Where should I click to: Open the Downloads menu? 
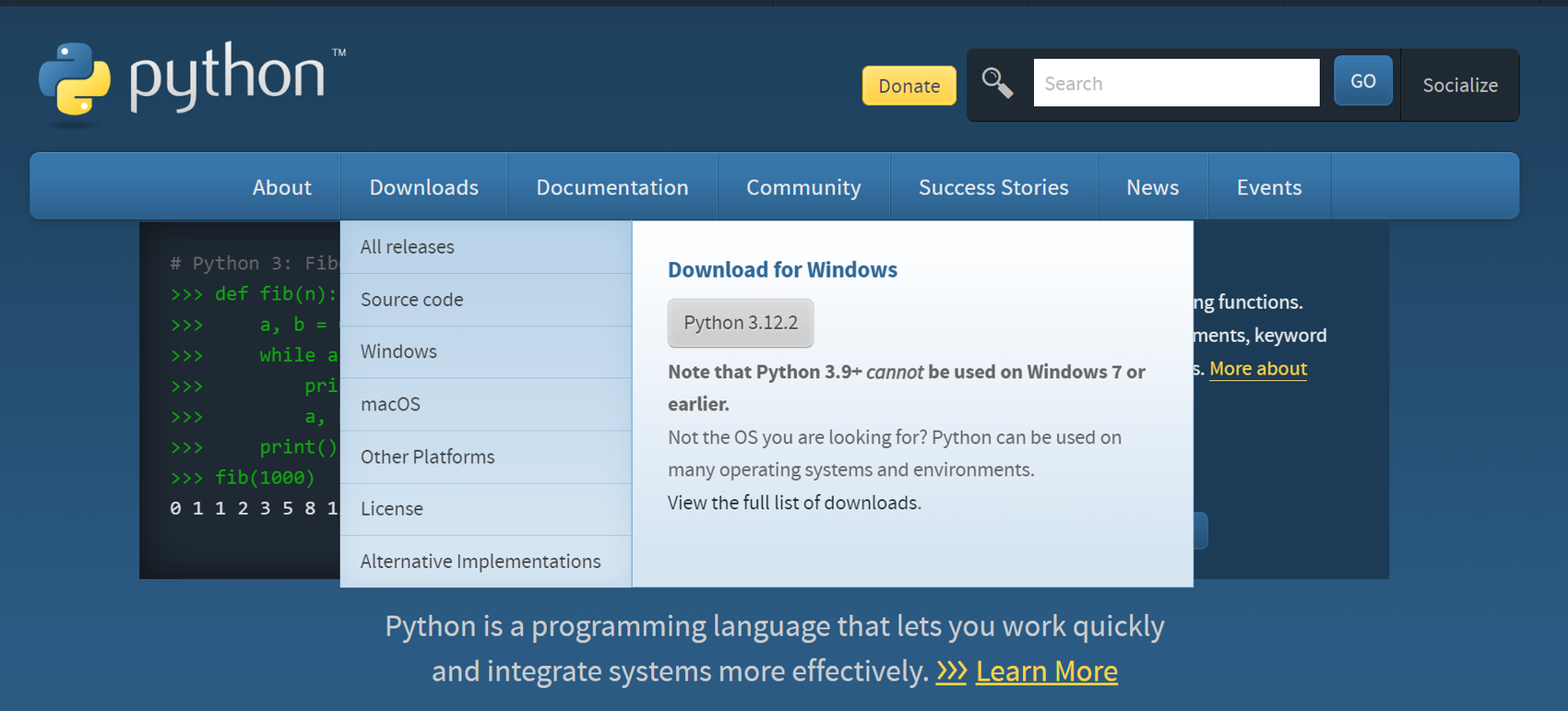tap(423, 187)
